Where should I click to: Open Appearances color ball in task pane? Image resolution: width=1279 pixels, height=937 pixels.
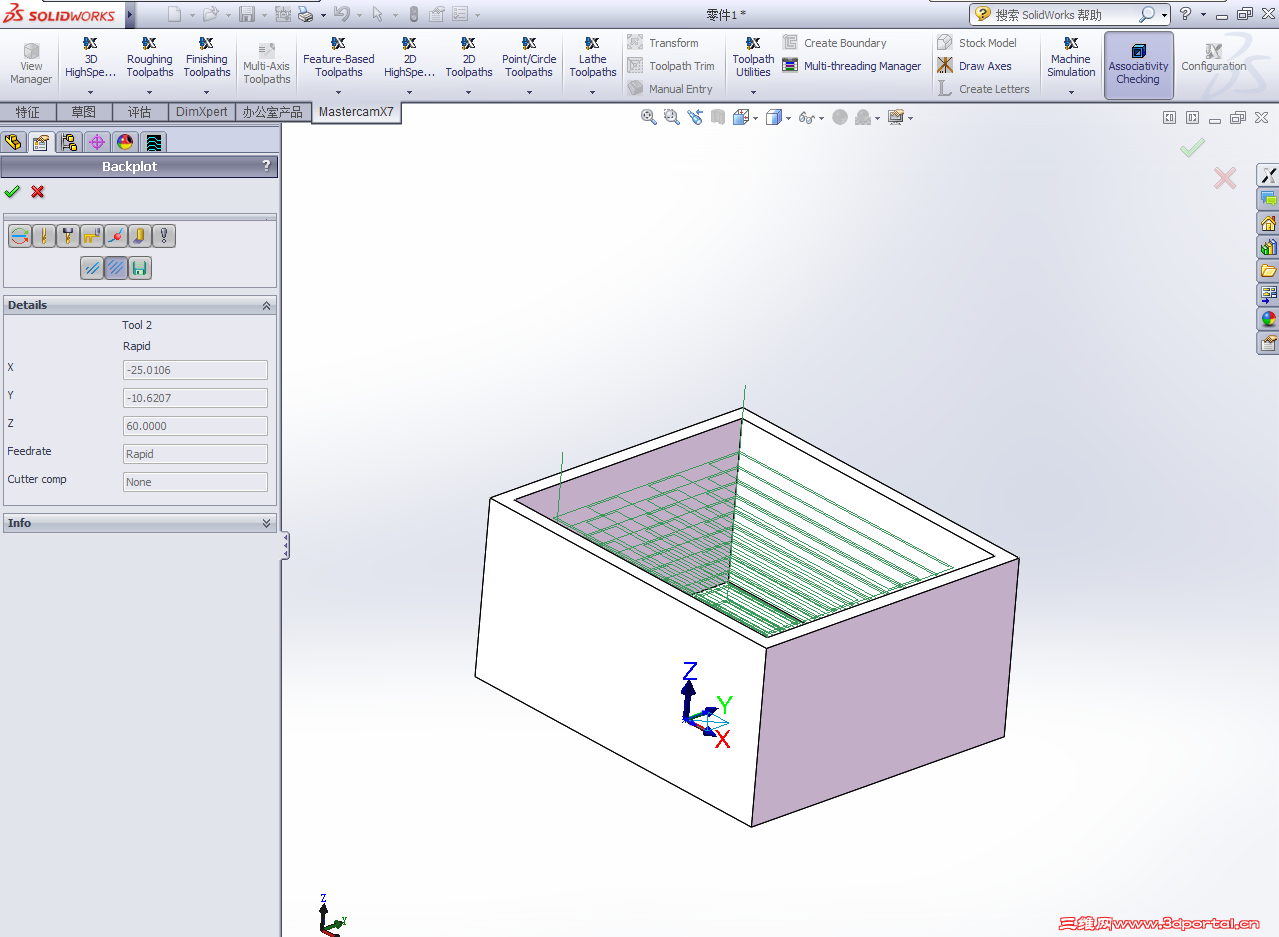[x=1268, y=319]
